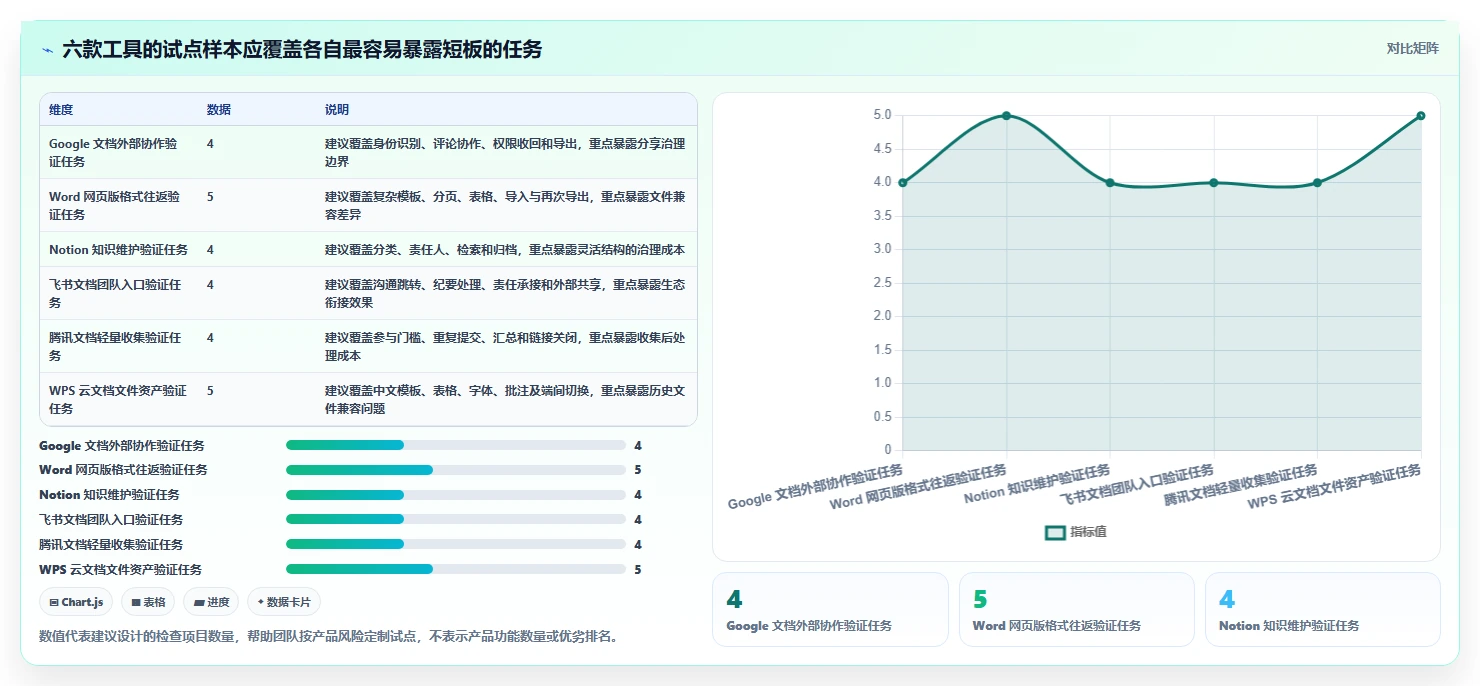This screenshot has width=1480, height=686.
Task: Select the Word 网页版 peak point on the line chart
Action: [x=1006, y=116]
